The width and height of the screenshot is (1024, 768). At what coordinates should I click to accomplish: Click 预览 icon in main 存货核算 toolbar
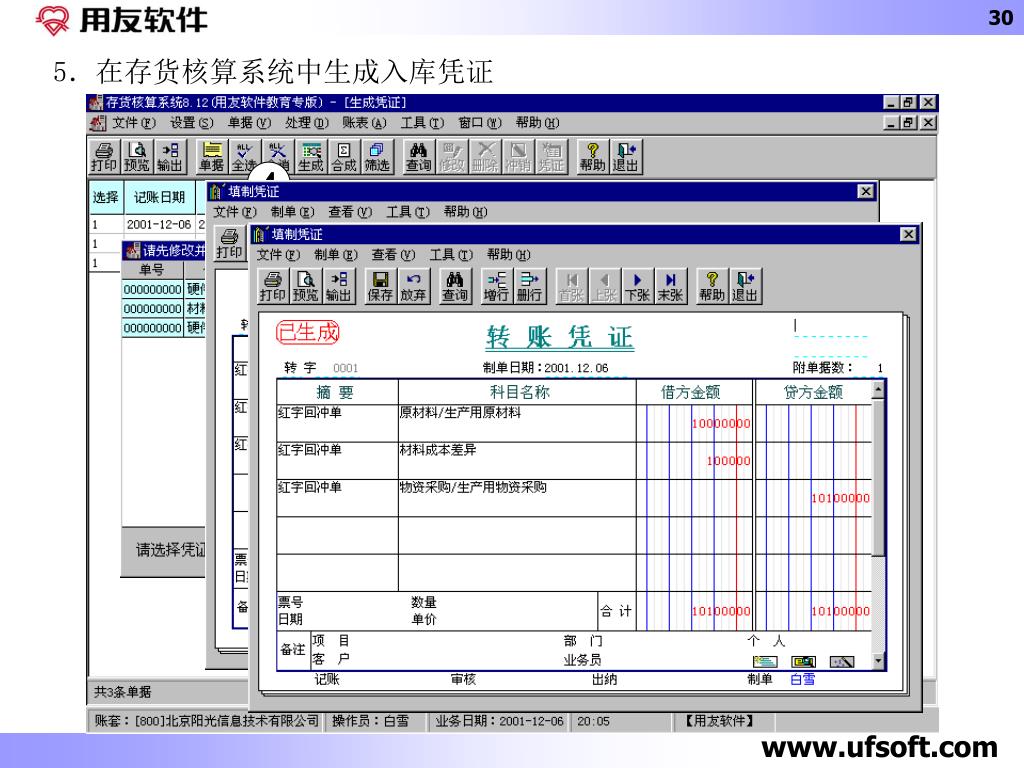pos(137,157)
